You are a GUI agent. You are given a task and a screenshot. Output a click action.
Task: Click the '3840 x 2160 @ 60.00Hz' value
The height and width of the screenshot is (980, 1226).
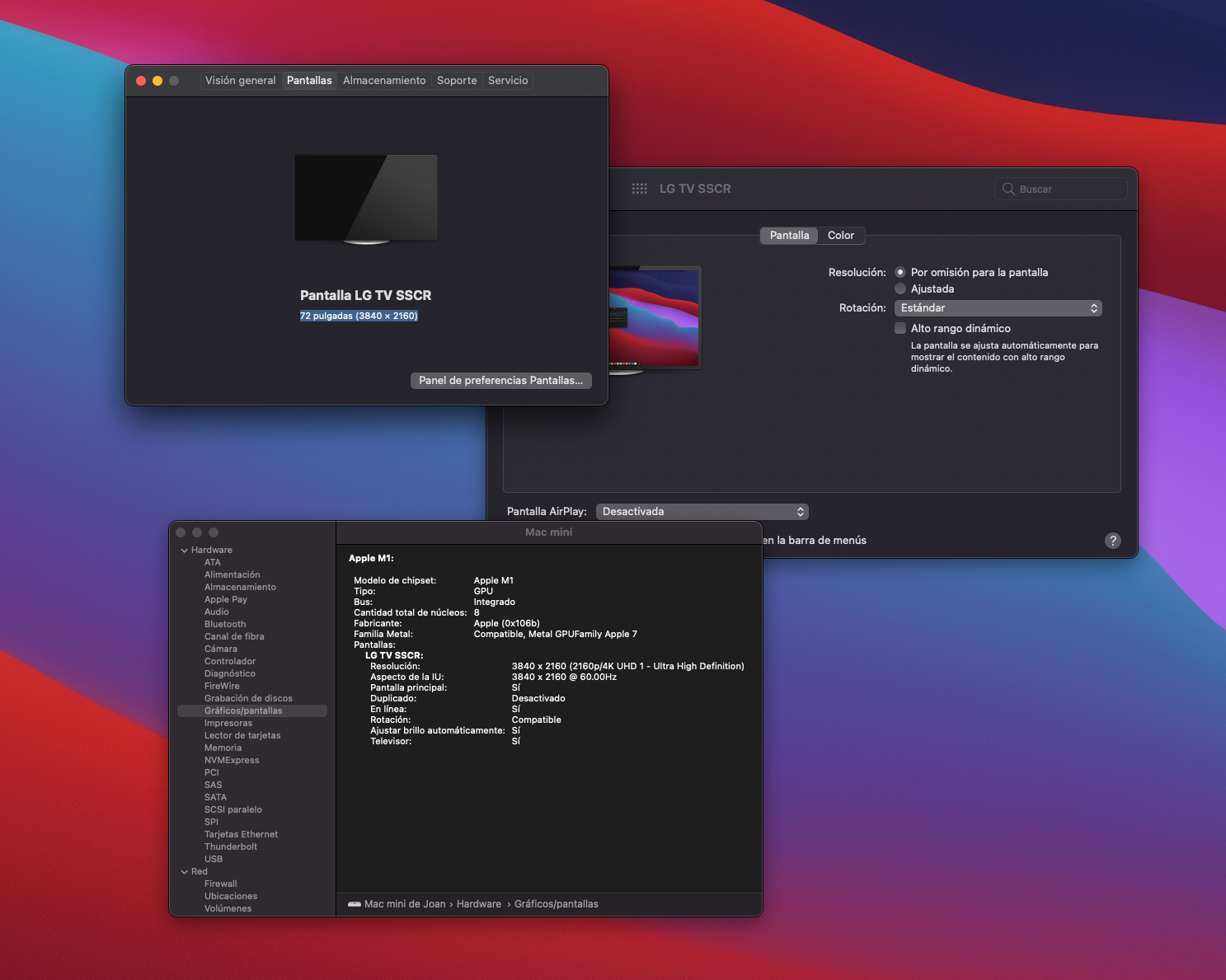564,677
